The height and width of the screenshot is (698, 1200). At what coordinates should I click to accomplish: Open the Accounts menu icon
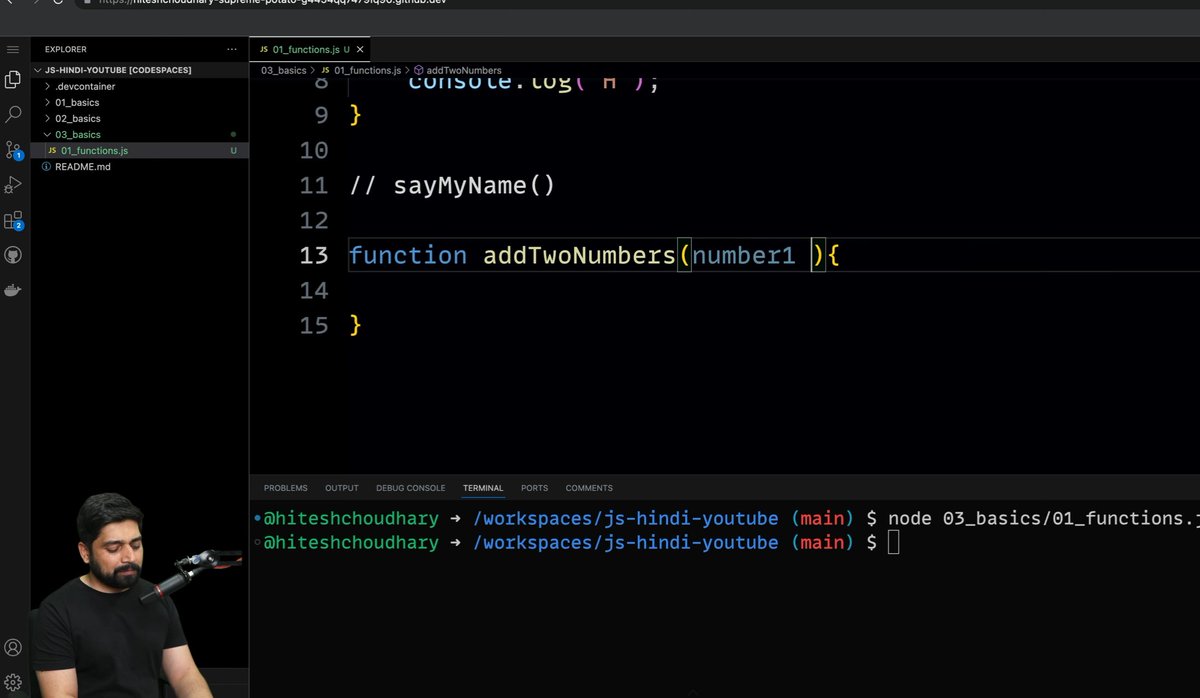(x=13, y=648)
